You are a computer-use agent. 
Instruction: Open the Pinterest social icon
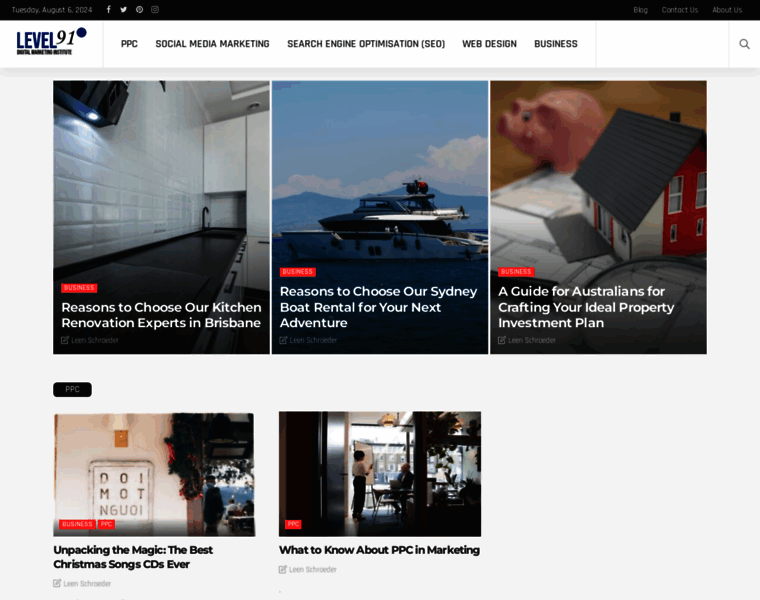[x=139, y=10]
